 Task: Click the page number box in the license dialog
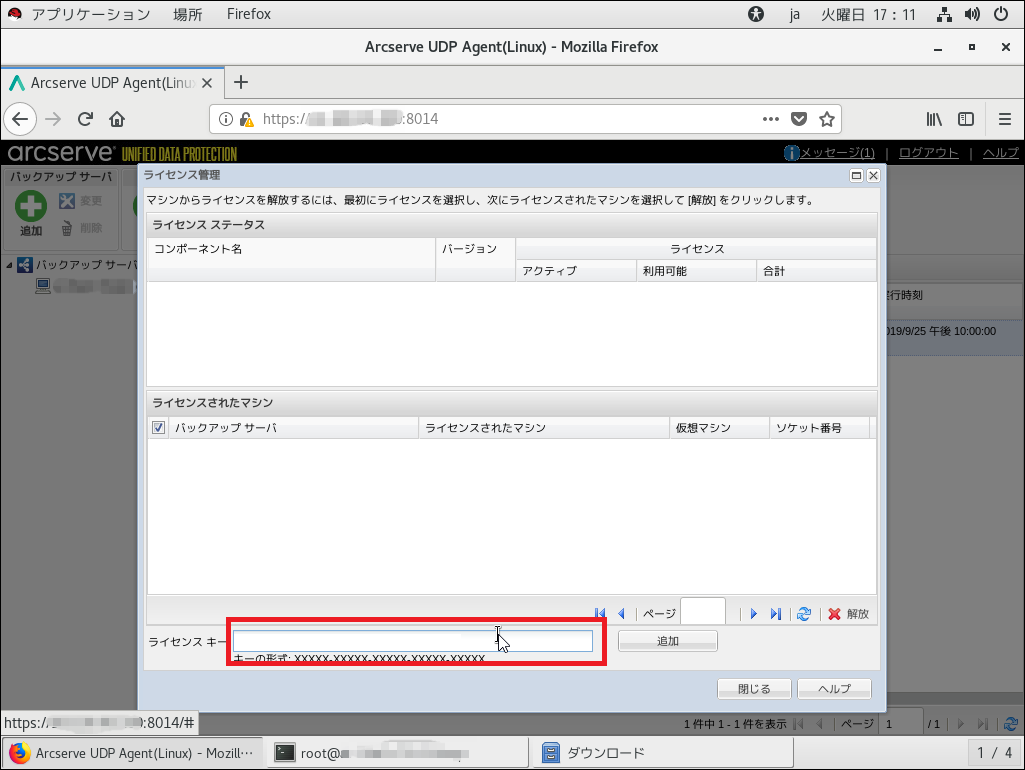tap(703, 613)
